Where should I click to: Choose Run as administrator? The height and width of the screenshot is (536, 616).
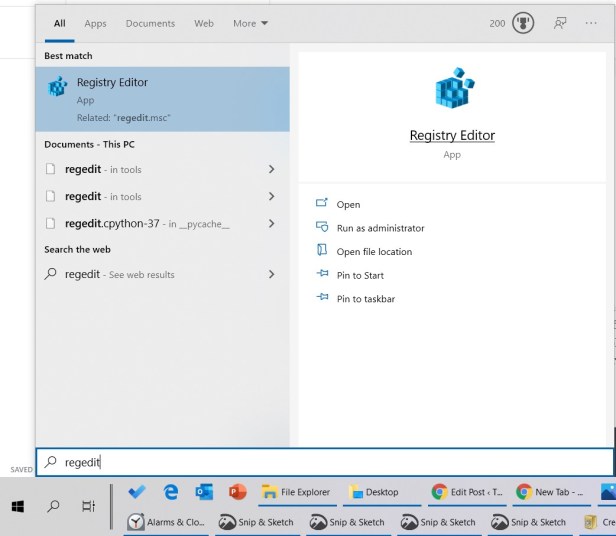tap(380, 228)
